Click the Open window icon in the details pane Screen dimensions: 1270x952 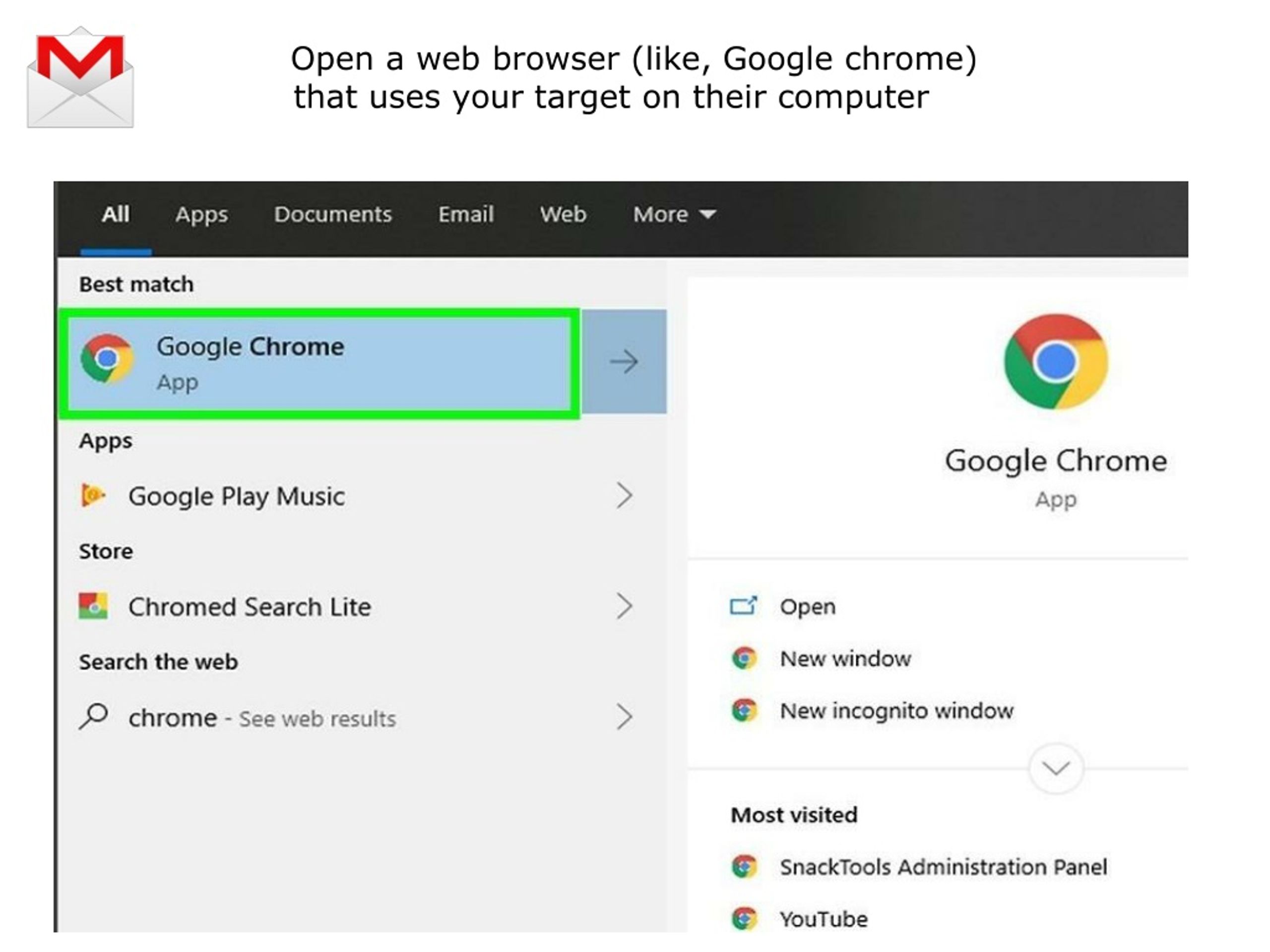tap(744, 606)
